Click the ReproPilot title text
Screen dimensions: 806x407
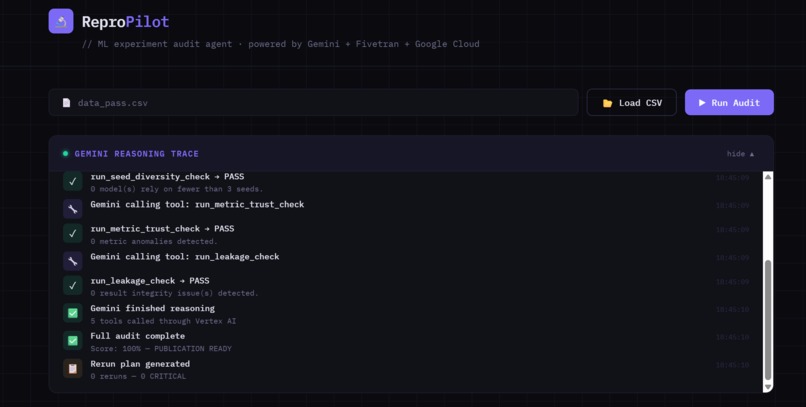(x=125, y=22)
